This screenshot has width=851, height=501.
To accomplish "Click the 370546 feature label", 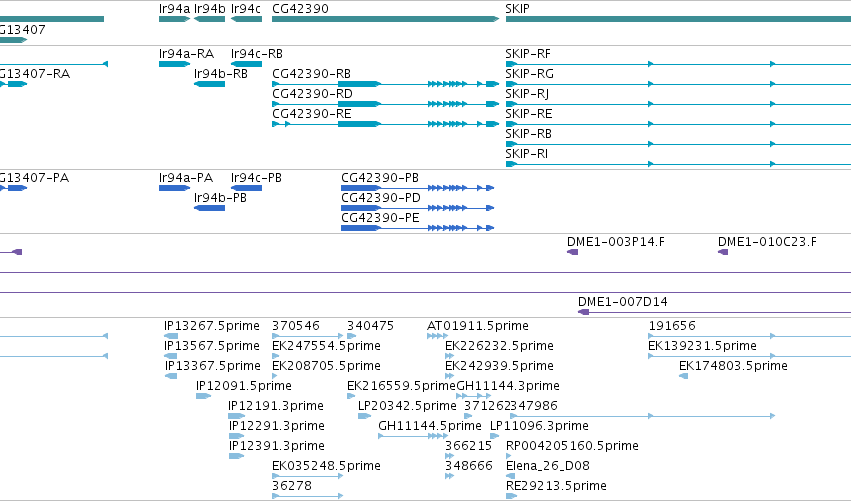I will (x=296, y=326).
